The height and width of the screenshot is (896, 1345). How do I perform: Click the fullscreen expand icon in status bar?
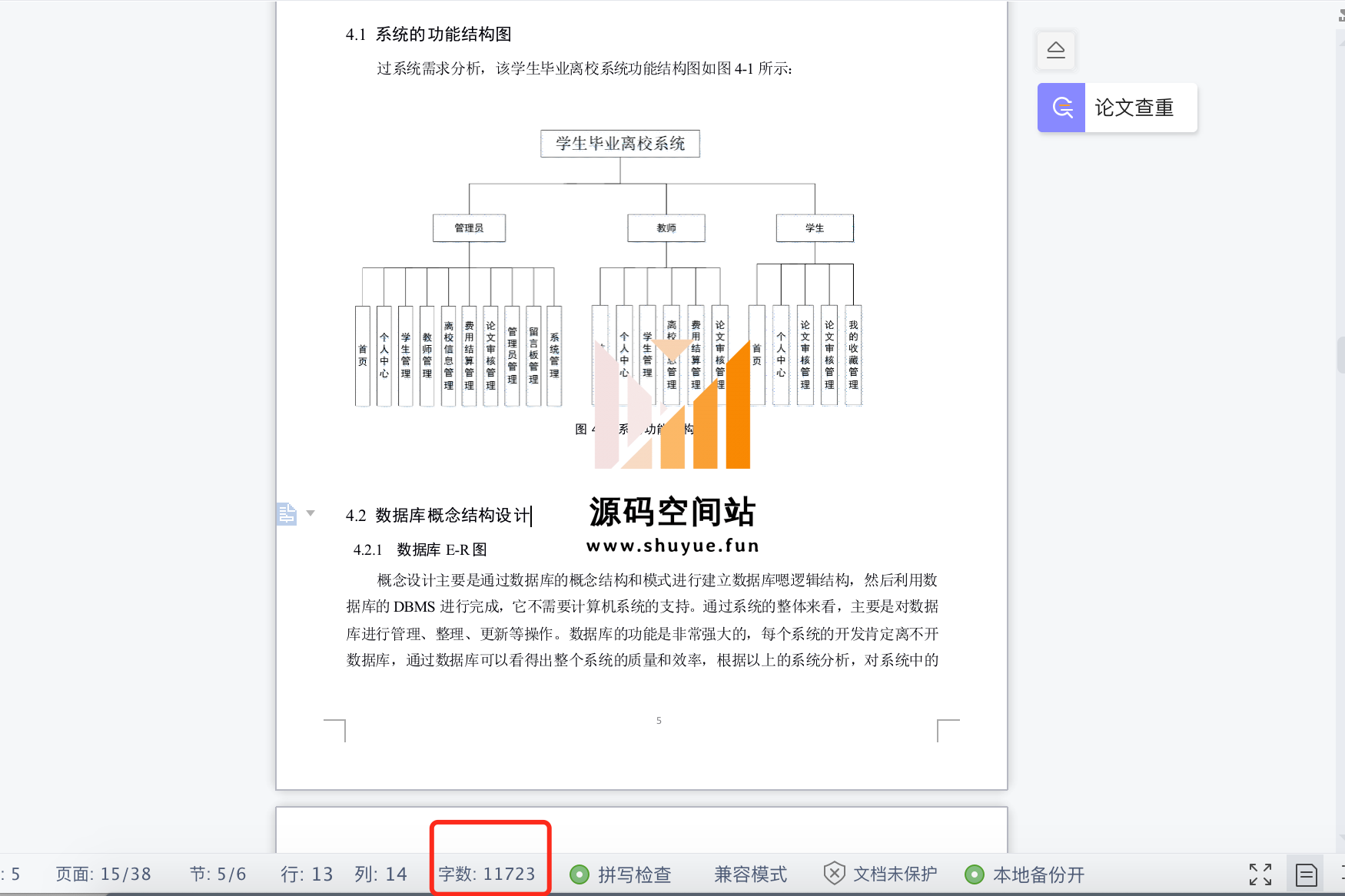tap(1260, 874)
